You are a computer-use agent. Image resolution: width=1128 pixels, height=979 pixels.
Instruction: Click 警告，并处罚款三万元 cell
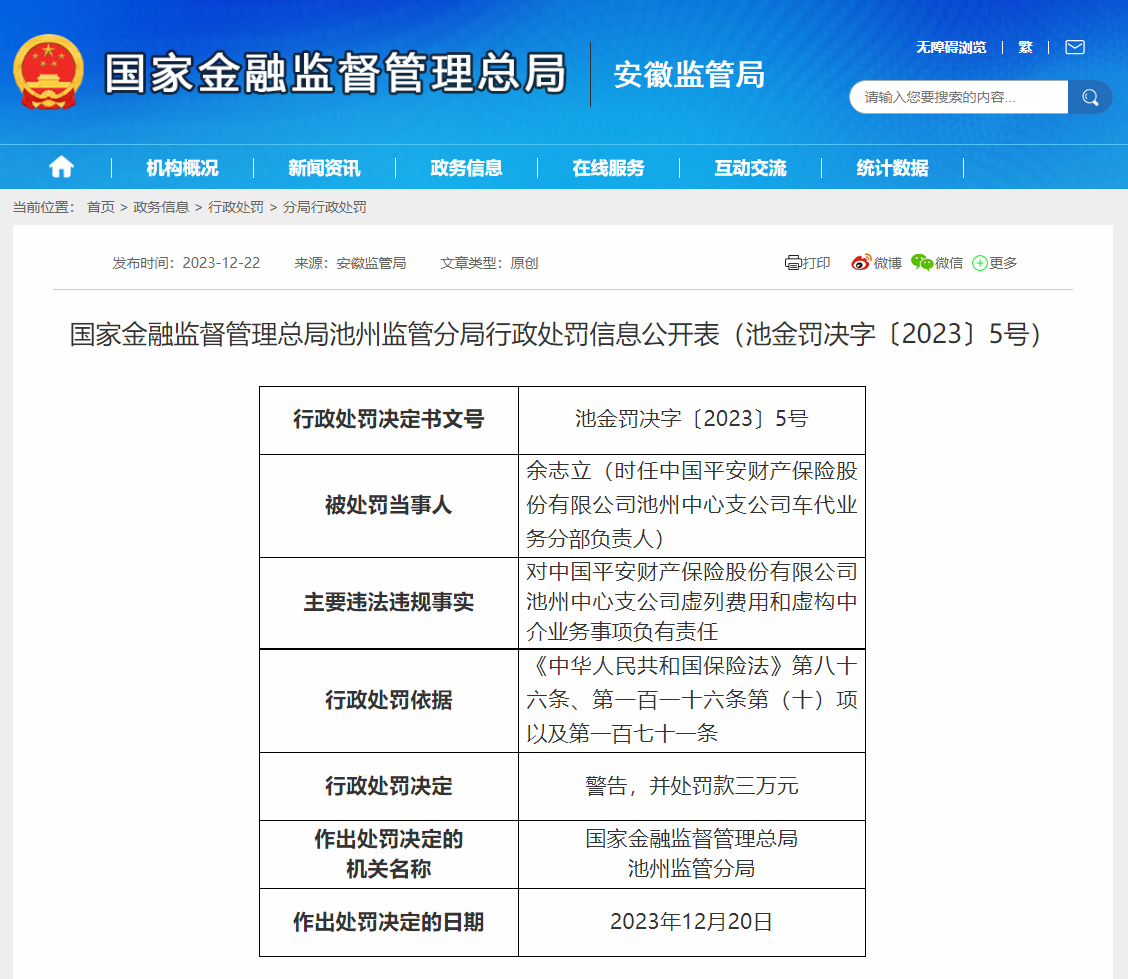(x=691, y=786)
